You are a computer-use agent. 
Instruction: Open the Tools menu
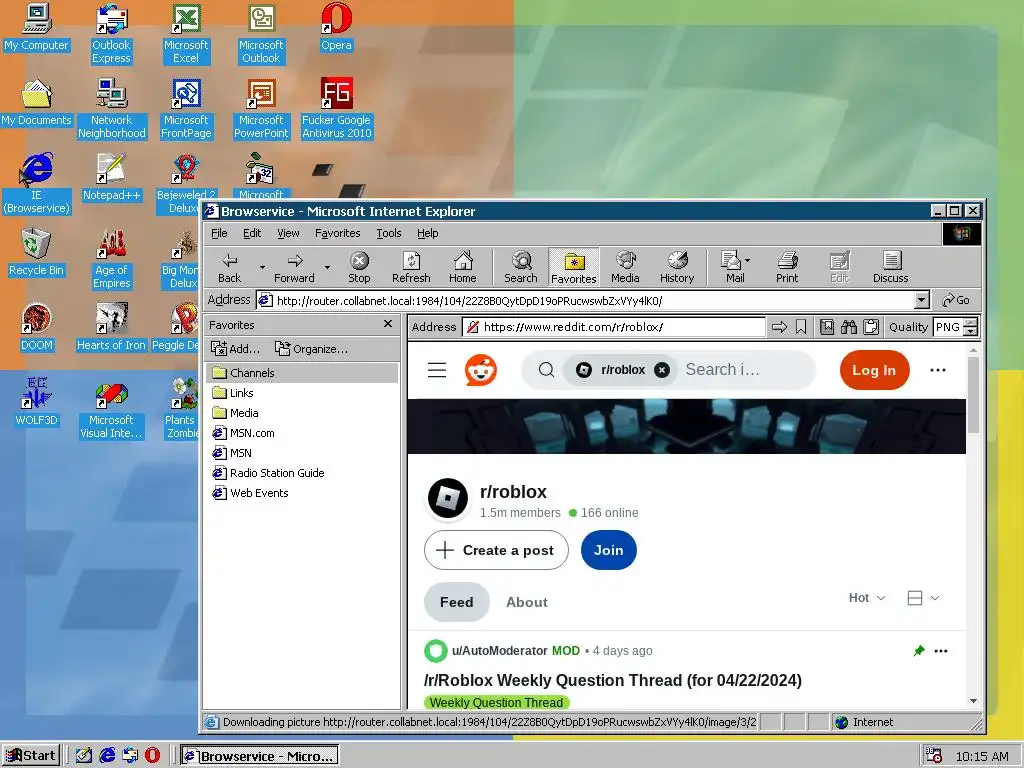[x=389, y=233]
